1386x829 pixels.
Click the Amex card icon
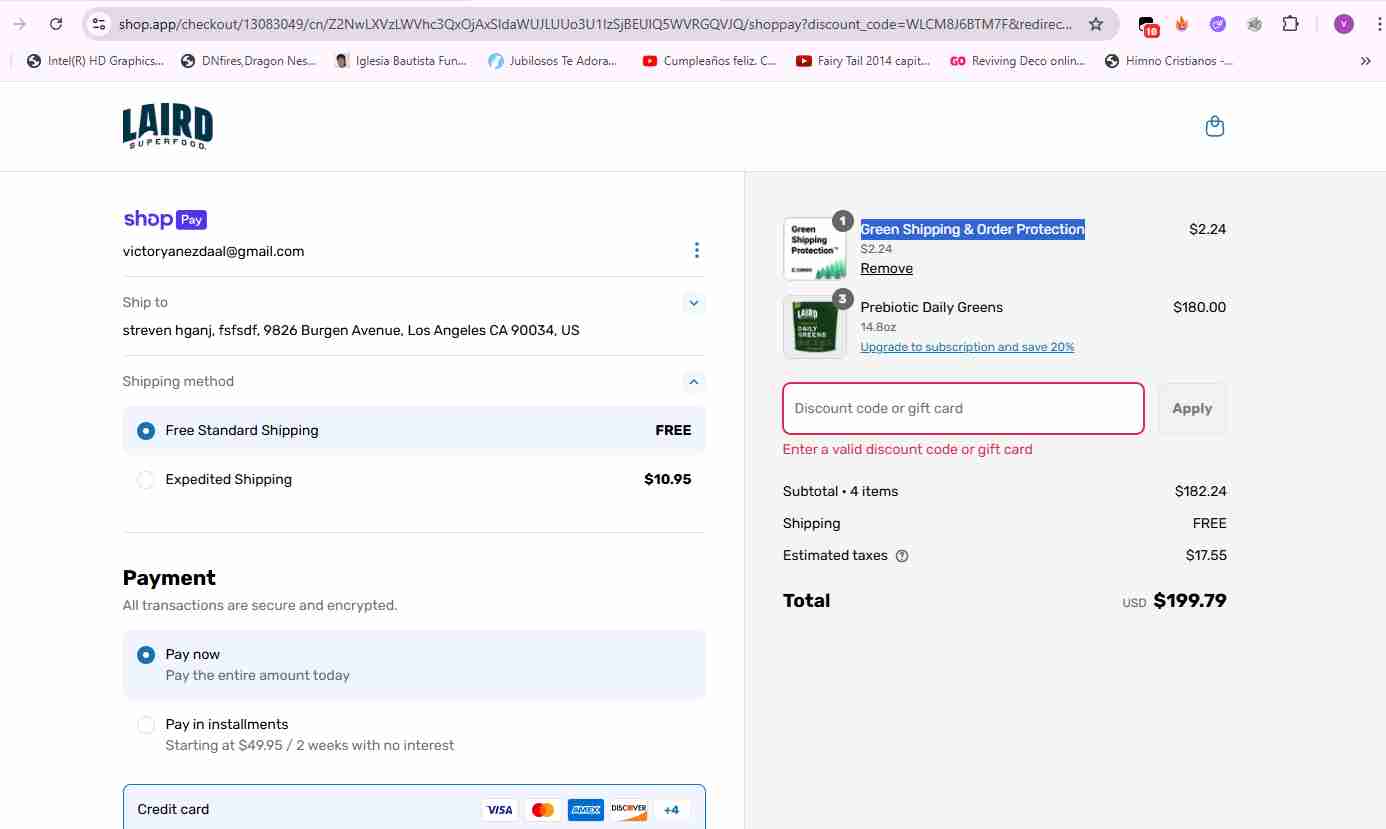click(x=586, y=810)
